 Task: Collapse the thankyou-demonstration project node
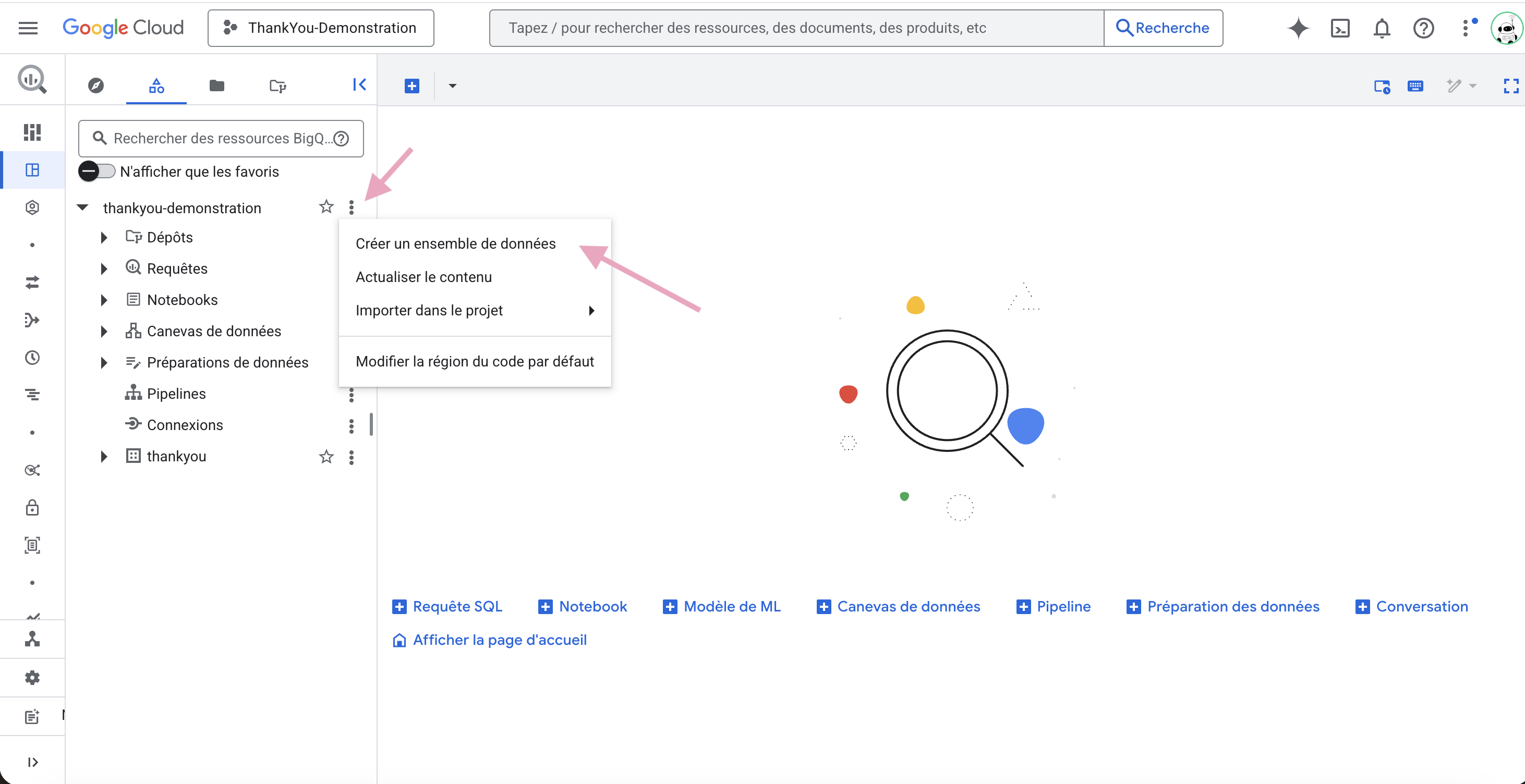83,207
